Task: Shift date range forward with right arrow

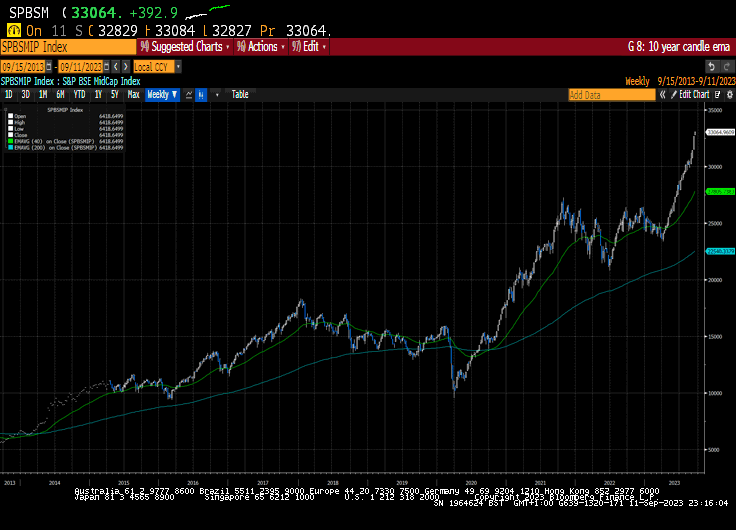Action: tap(125, 67)
